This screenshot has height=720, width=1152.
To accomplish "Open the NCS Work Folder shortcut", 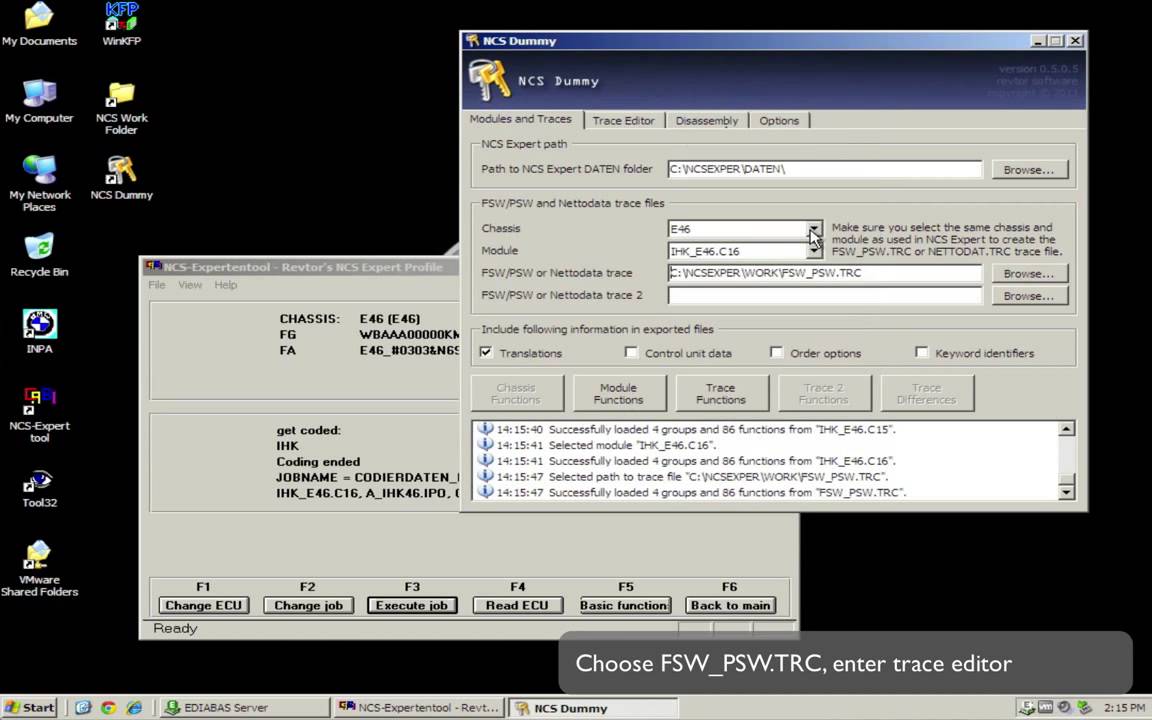I will (x=121, y=107).
